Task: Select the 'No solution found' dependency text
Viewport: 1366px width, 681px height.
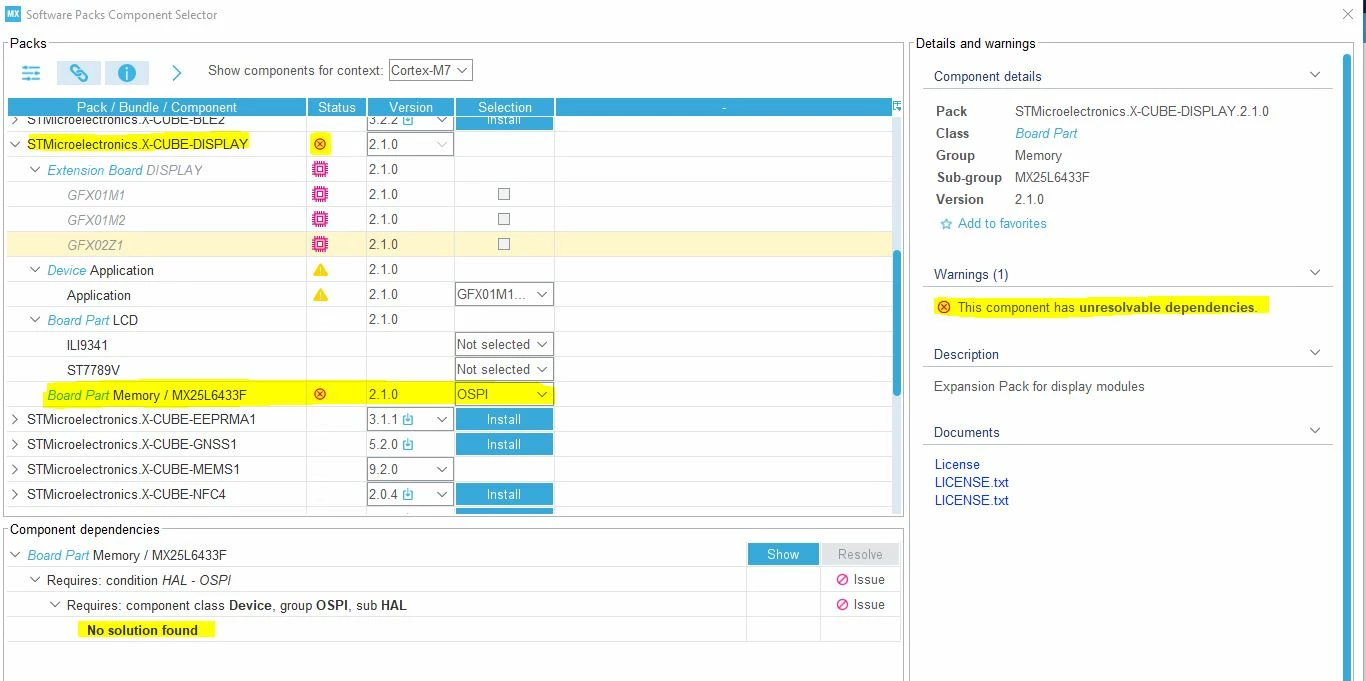Action: coord(142,630)
